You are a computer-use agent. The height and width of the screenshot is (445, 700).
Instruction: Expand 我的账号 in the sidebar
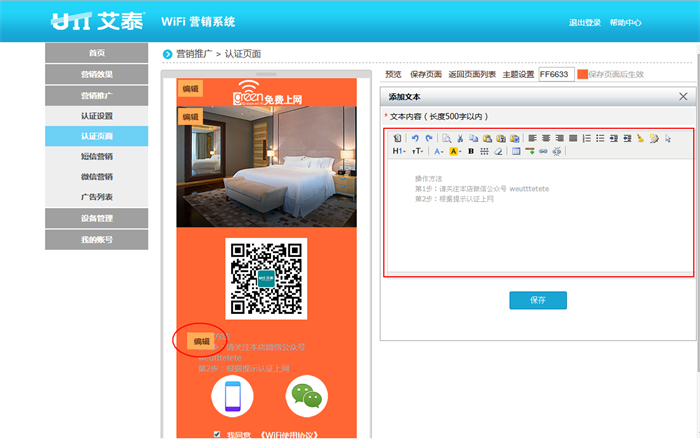(x=96, y=240)
